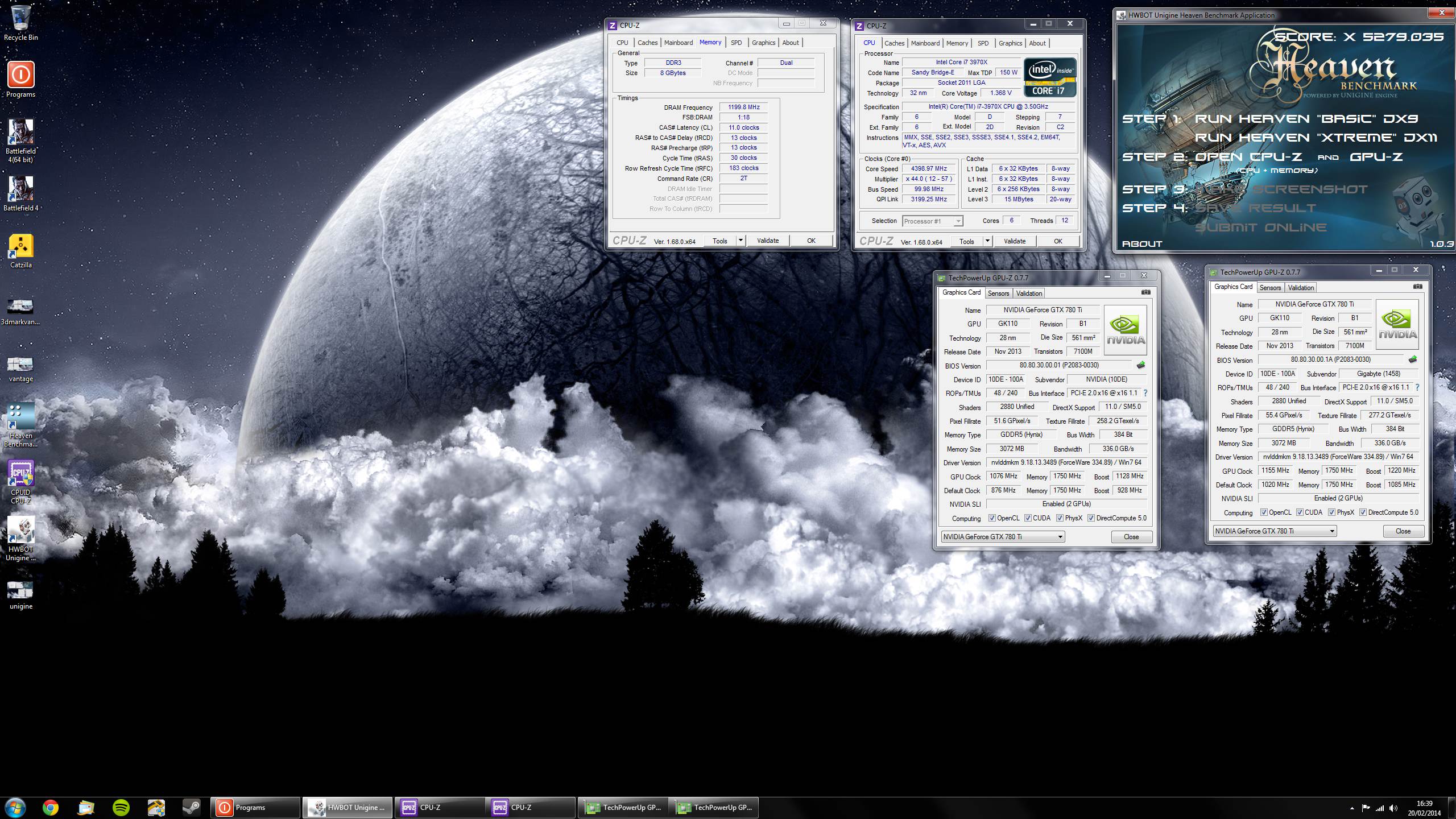Click Run Heaven "Basic" DX9 in HWBOT

[1306, 119]
